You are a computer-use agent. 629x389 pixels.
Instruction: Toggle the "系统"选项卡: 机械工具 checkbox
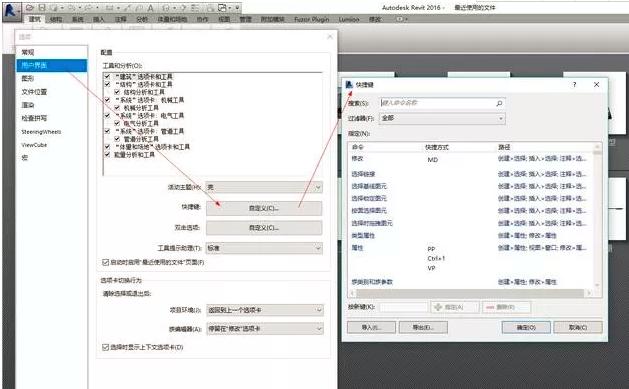click(107, 100)
